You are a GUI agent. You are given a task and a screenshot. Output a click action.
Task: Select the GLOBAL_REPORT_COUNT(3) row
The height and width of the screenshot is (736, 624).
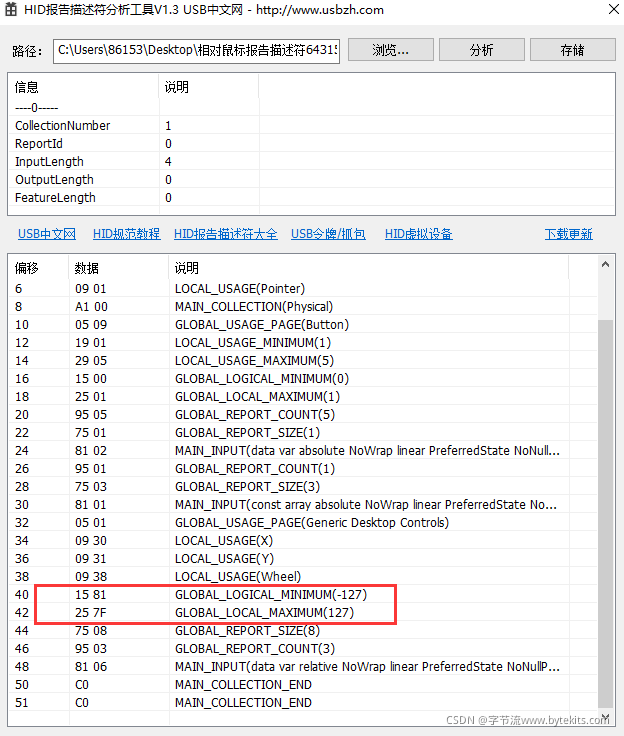click(x=303, y=648)
